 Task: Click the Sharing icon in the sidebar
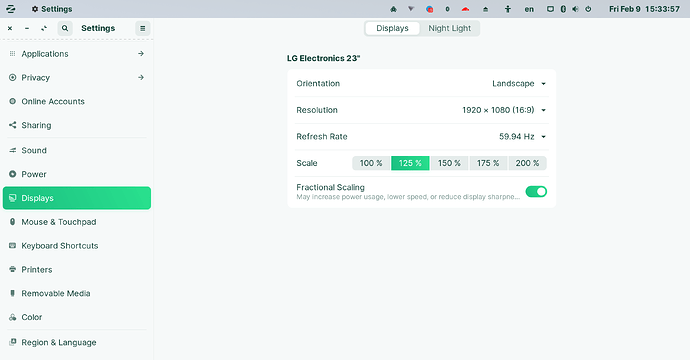[12, 125]
